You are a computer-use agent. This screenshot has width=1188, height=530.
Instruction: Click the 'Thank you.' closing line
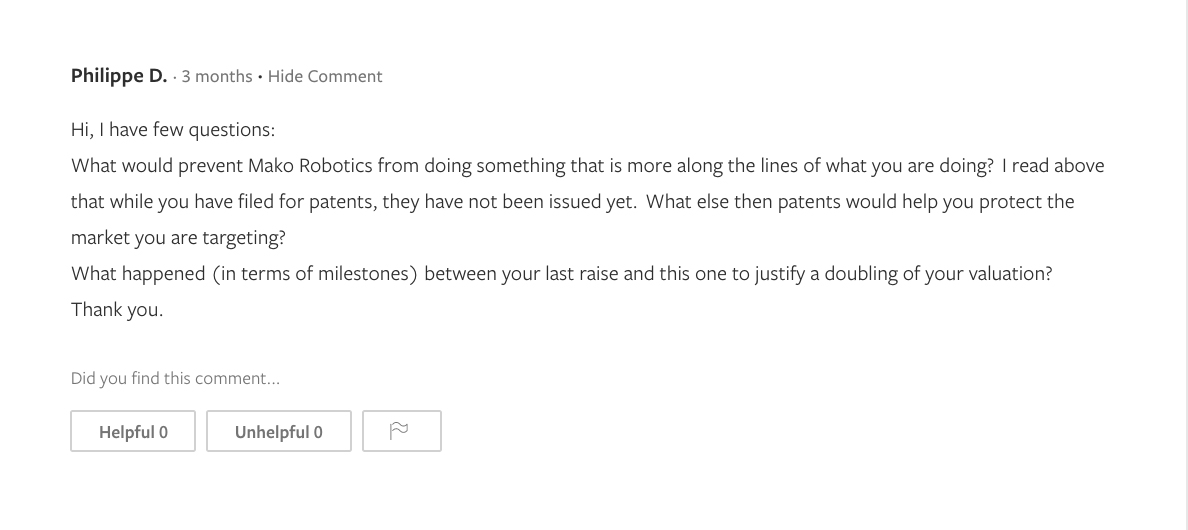pyautogui.click(x=117, y=310)
